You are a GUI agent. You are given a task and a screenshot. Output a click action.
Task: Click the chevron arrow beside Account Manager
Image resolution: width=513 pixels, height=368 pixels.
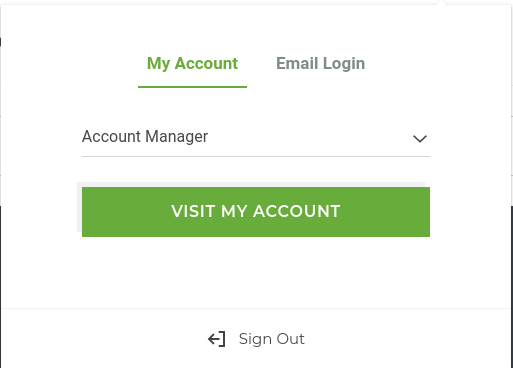420,138
